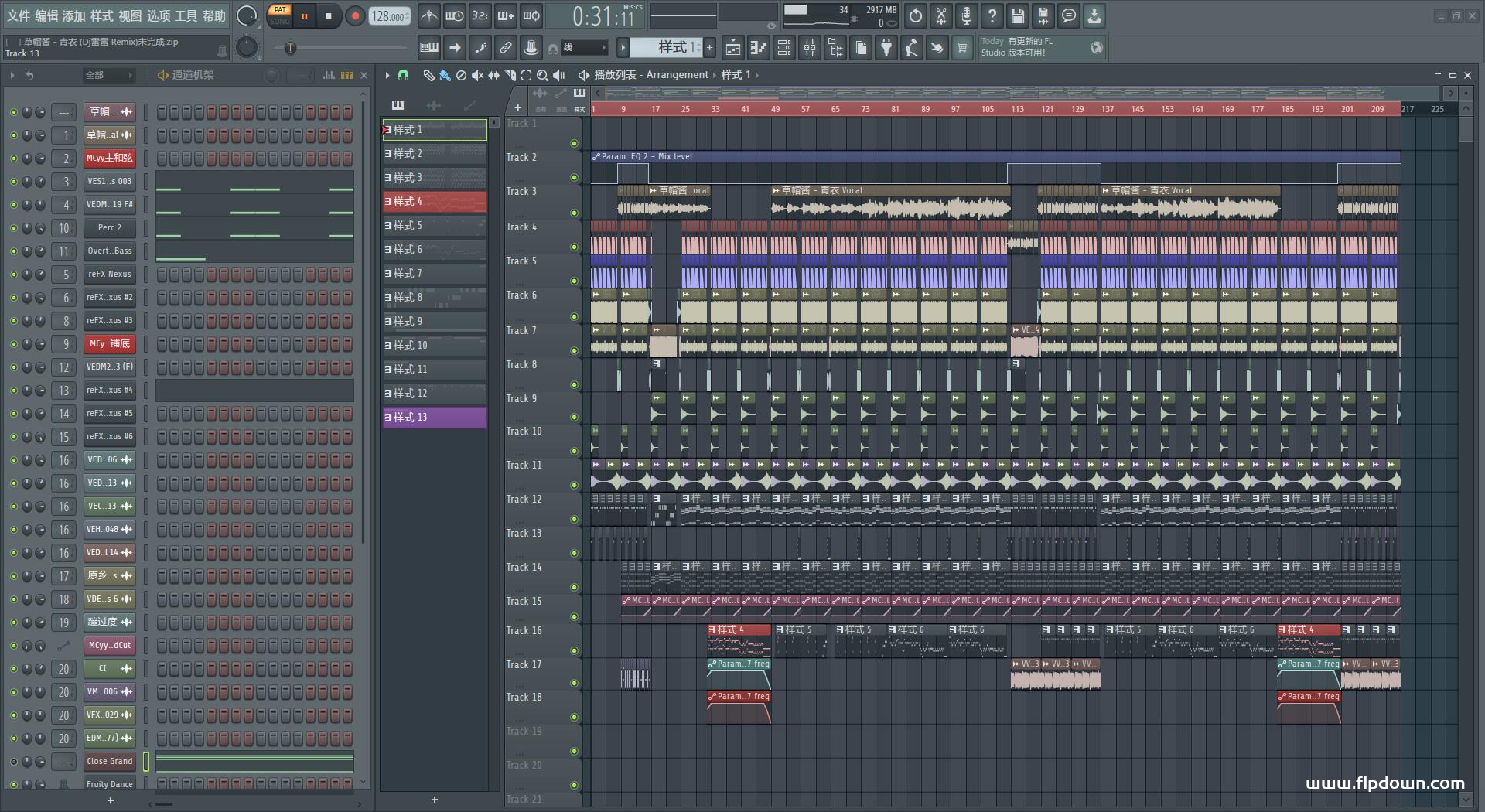Click the record button
The width and height of the screenshot is (1485, 812).
pos(355,15)
